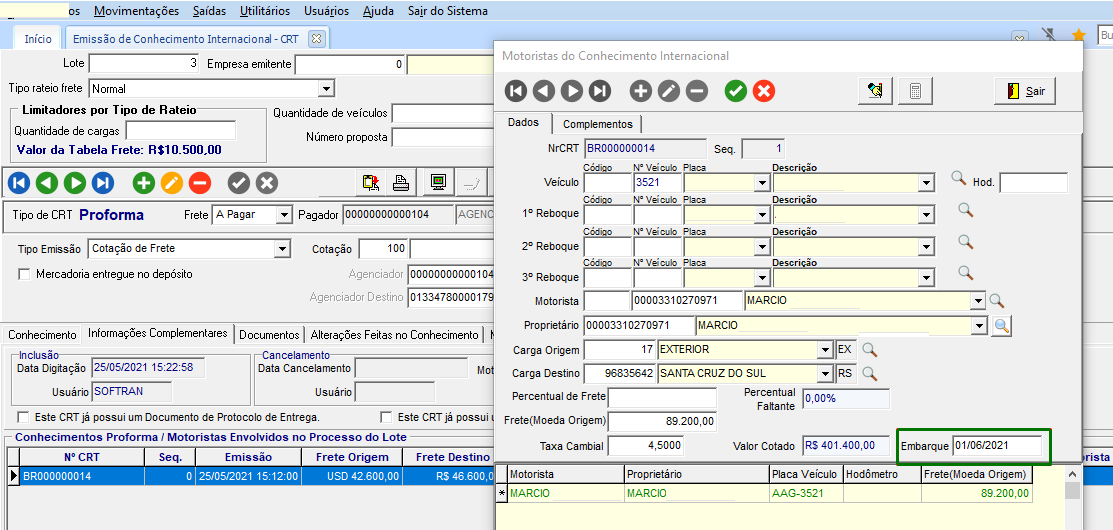Expand the Motorista name dropdown
Screen dimensions: 1113x530
point(977,301)
